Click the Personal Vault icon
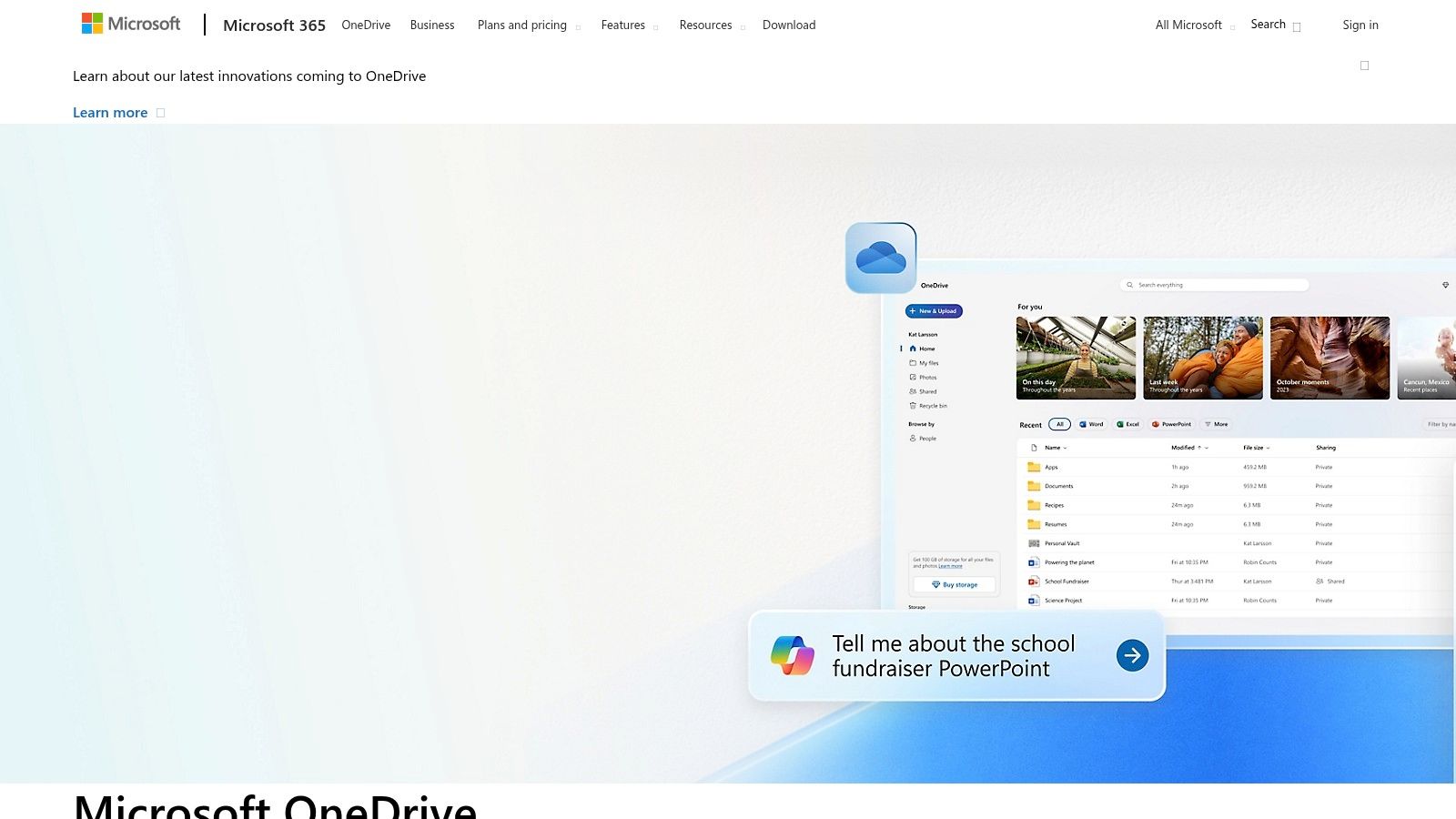This screenshot has height=819, width=1456. (1034, 543)
